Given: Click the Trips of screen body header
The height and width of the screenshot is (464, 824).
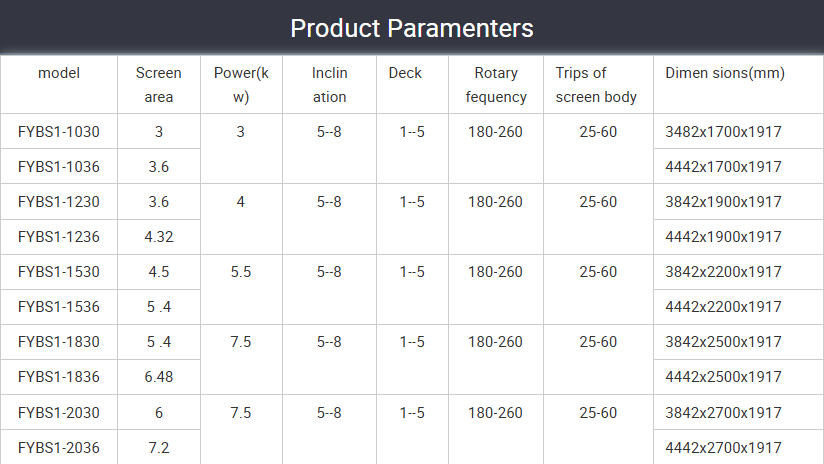Looking at the screenshot, I should point(596,85).
